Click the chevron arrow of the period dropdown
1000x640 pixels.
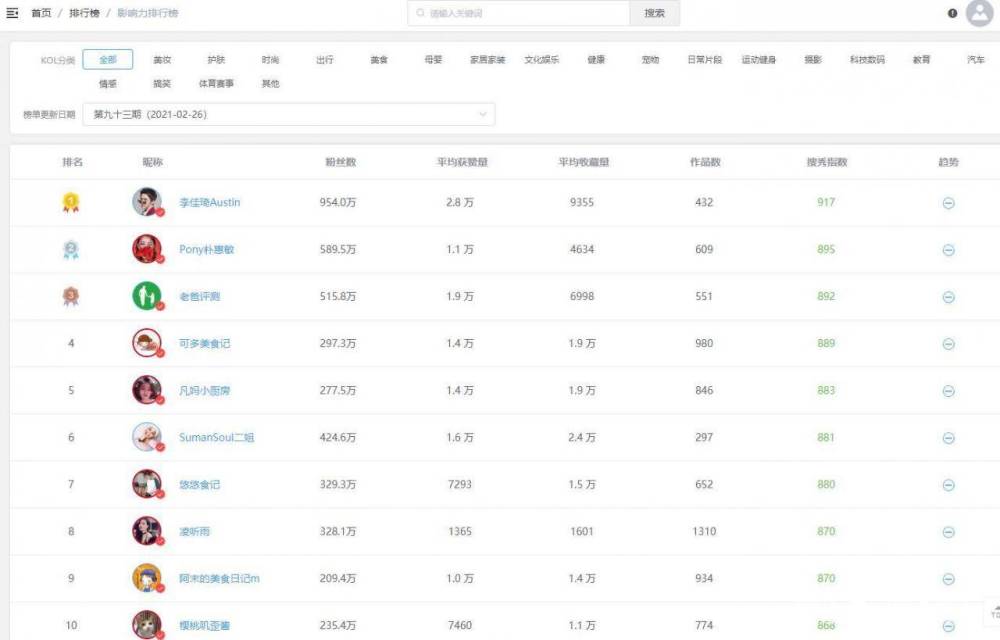pos(483,115)
